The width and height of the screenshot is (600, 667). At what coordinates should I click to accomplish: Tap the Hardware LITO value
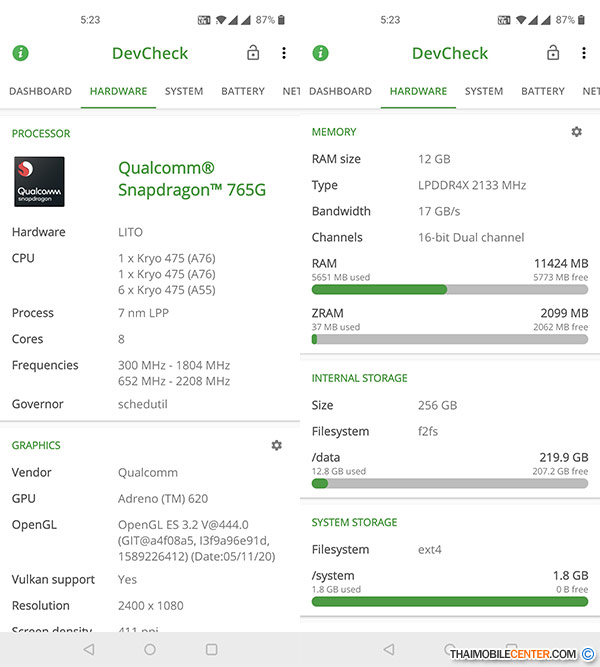[x=130, y=232]
